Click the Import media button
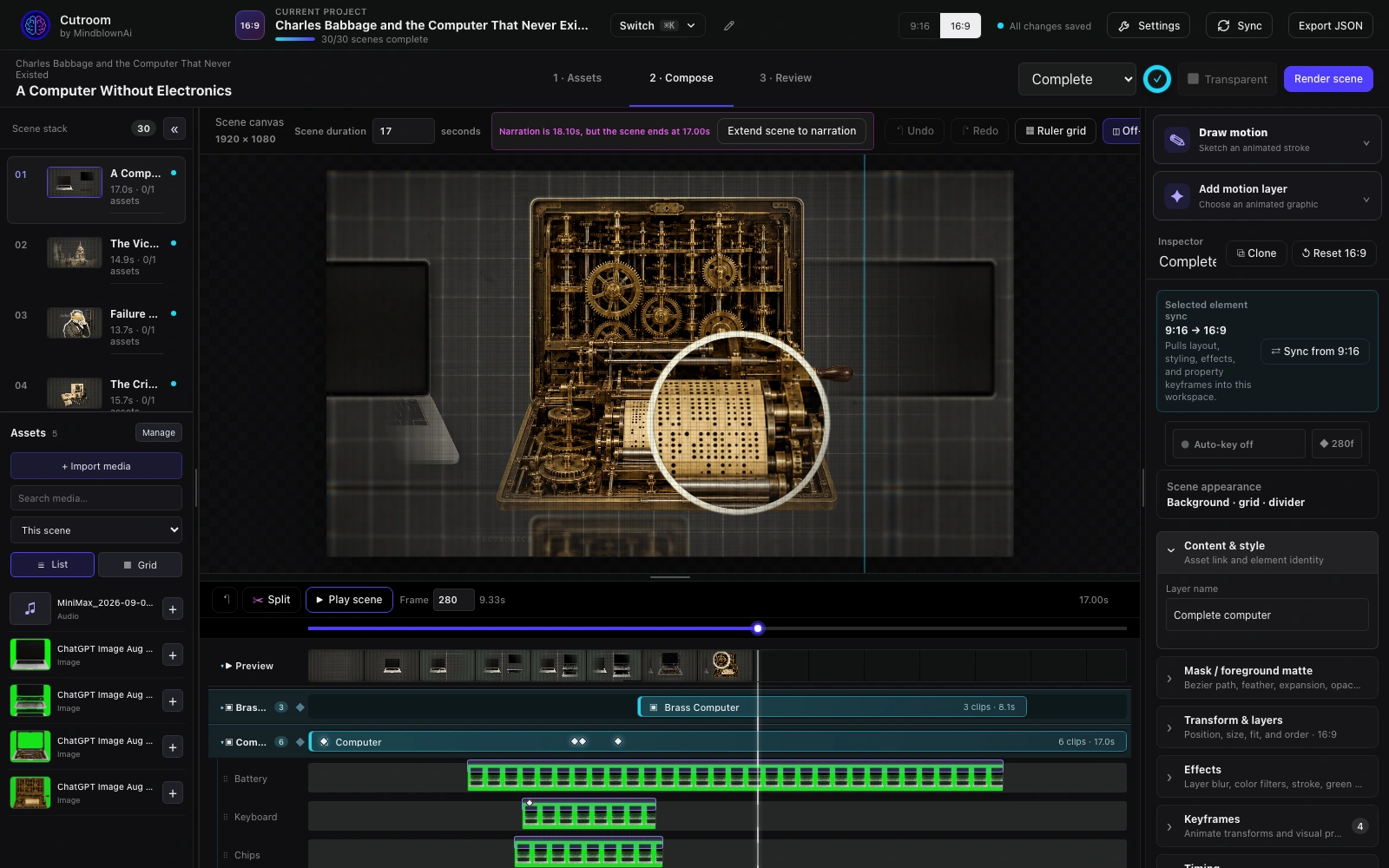Screen dimensions: 1389x868 [x=96, y=466]
